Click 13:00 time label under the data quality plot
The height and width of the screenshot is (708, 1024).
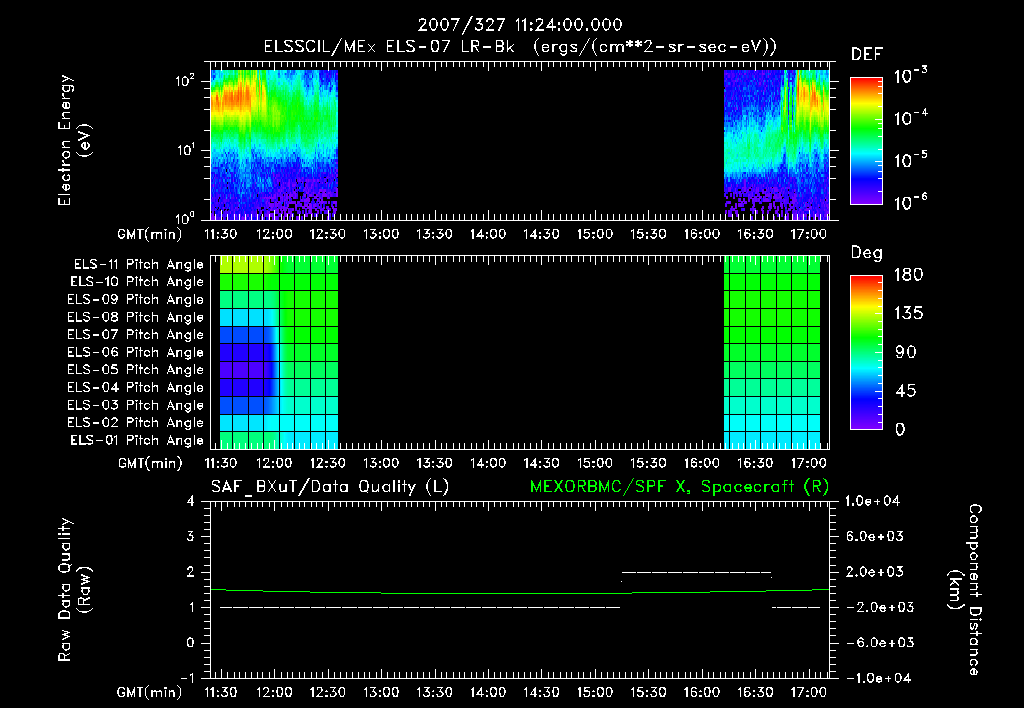tap(381, 692)
